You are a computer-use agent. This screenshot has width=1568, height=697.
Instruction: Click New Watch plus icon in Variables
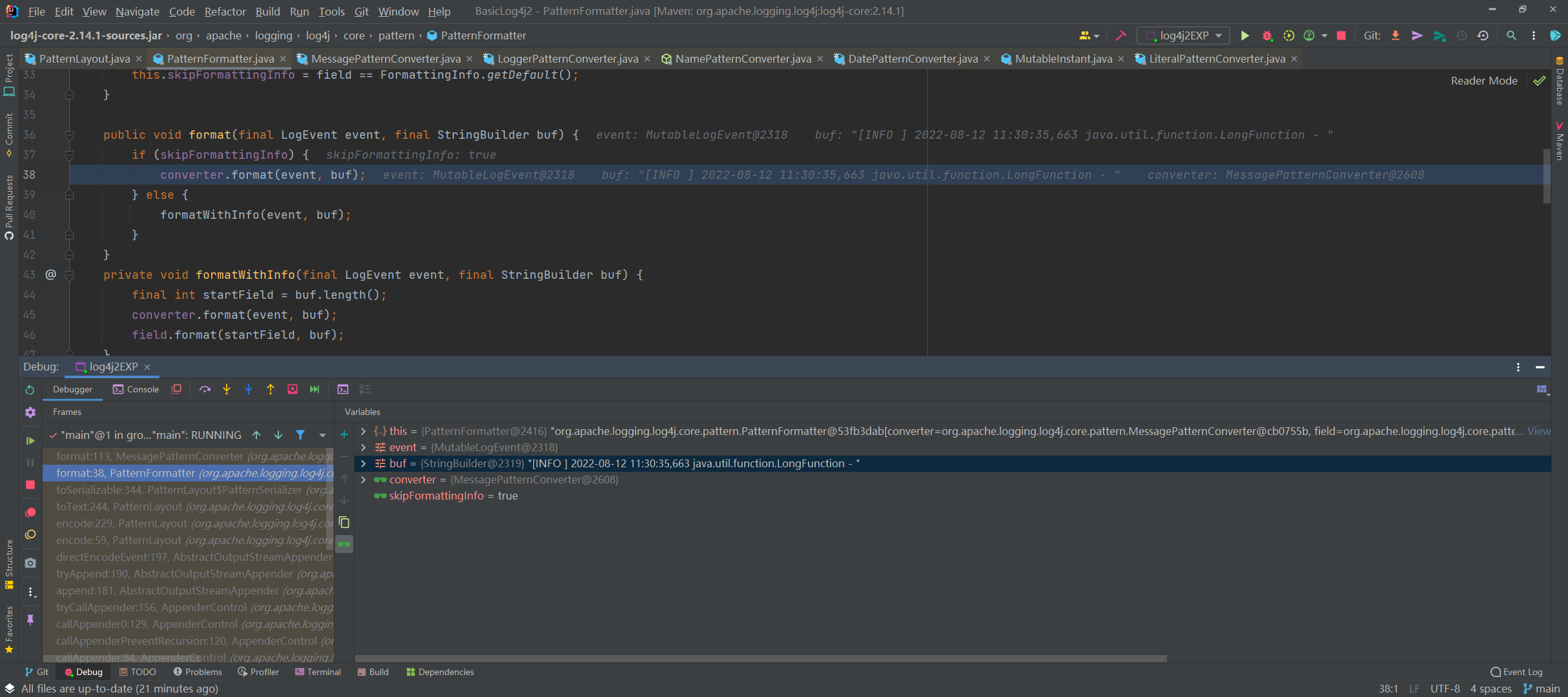coord(344,434)
